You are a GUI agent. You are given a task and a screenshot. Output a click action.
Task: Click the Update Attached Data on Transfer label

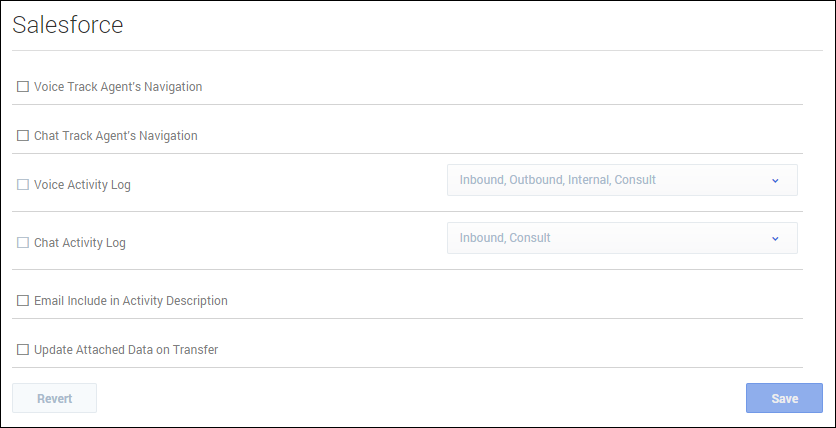click(x=126, y=350)
